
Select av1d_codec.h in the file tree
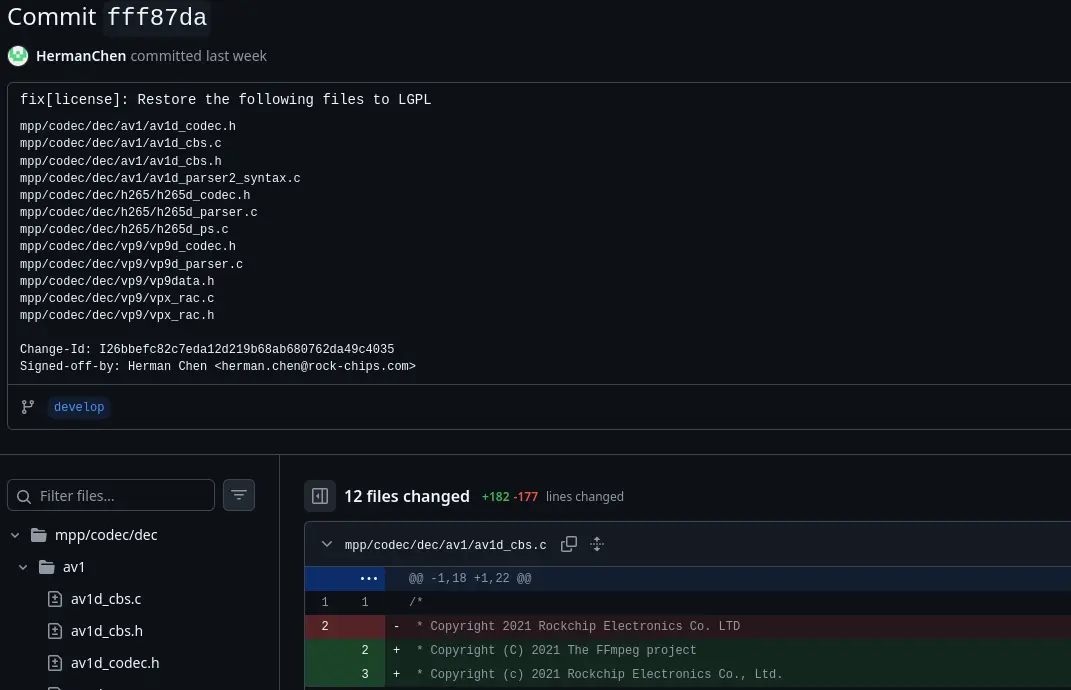tap(114, 663)
